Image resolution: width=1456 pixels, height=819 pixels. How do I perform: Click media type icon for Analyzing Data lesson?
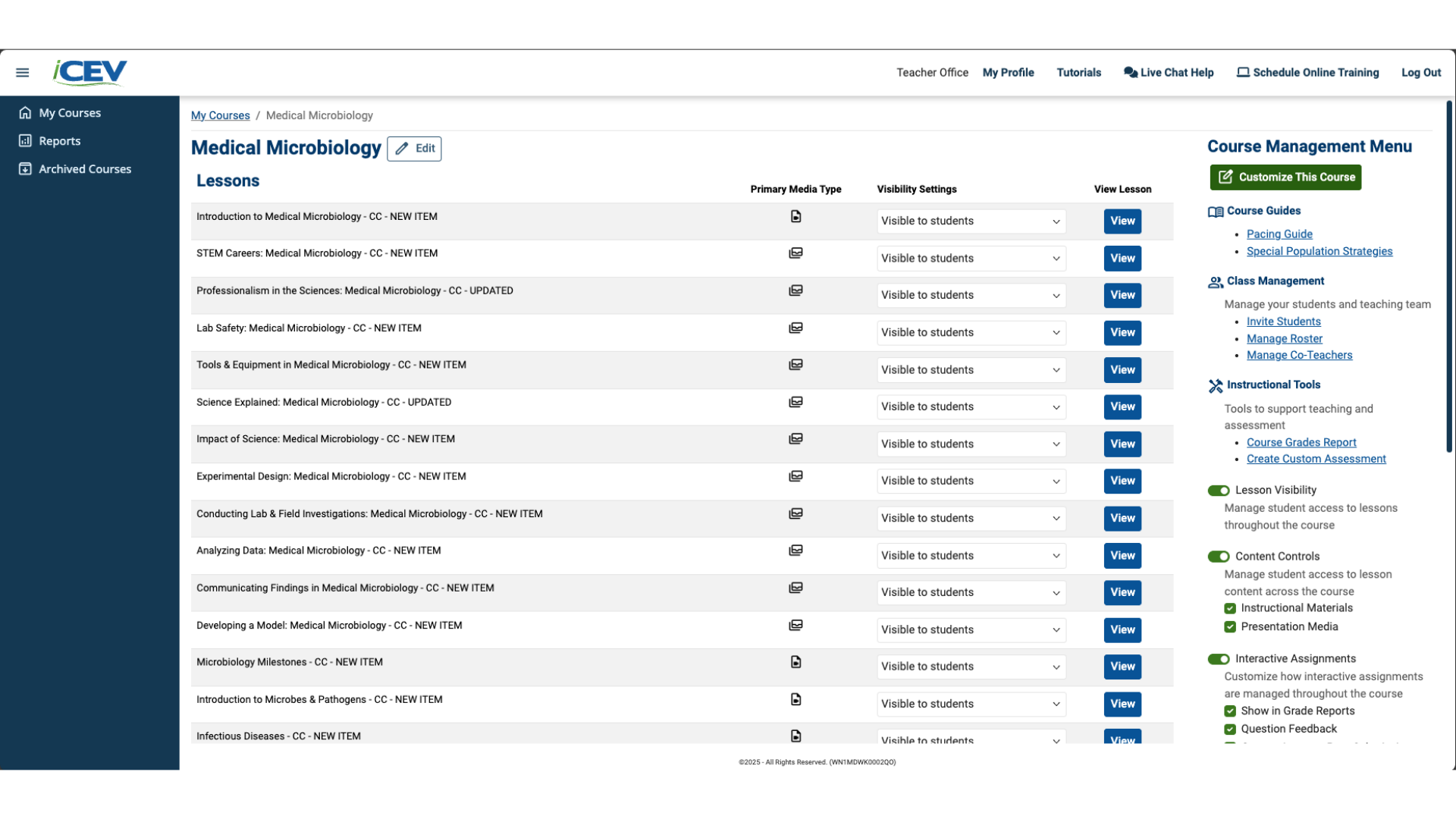pos(795,551)
